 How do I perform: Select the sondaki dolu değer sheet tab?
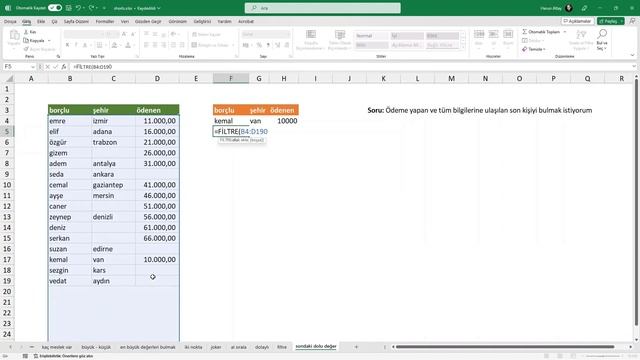tap(316, 347)
